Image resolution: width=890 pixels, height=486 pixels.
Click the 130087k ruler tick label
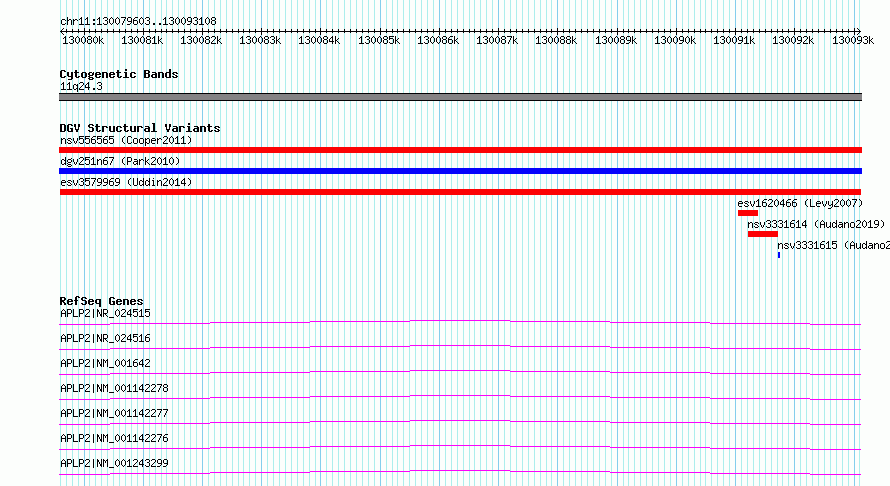coord(497,40)
